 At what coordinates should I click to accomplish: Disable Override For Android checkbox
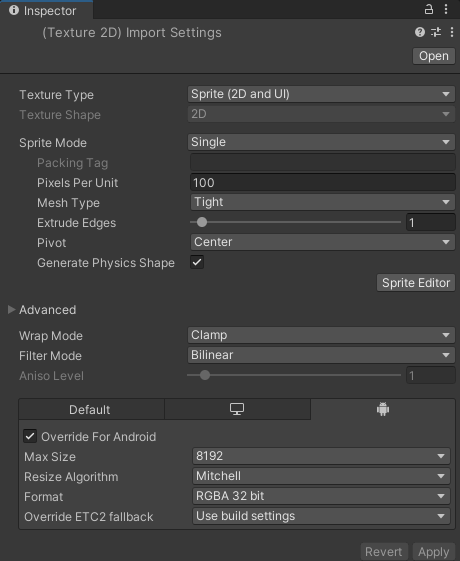(30, 436)
